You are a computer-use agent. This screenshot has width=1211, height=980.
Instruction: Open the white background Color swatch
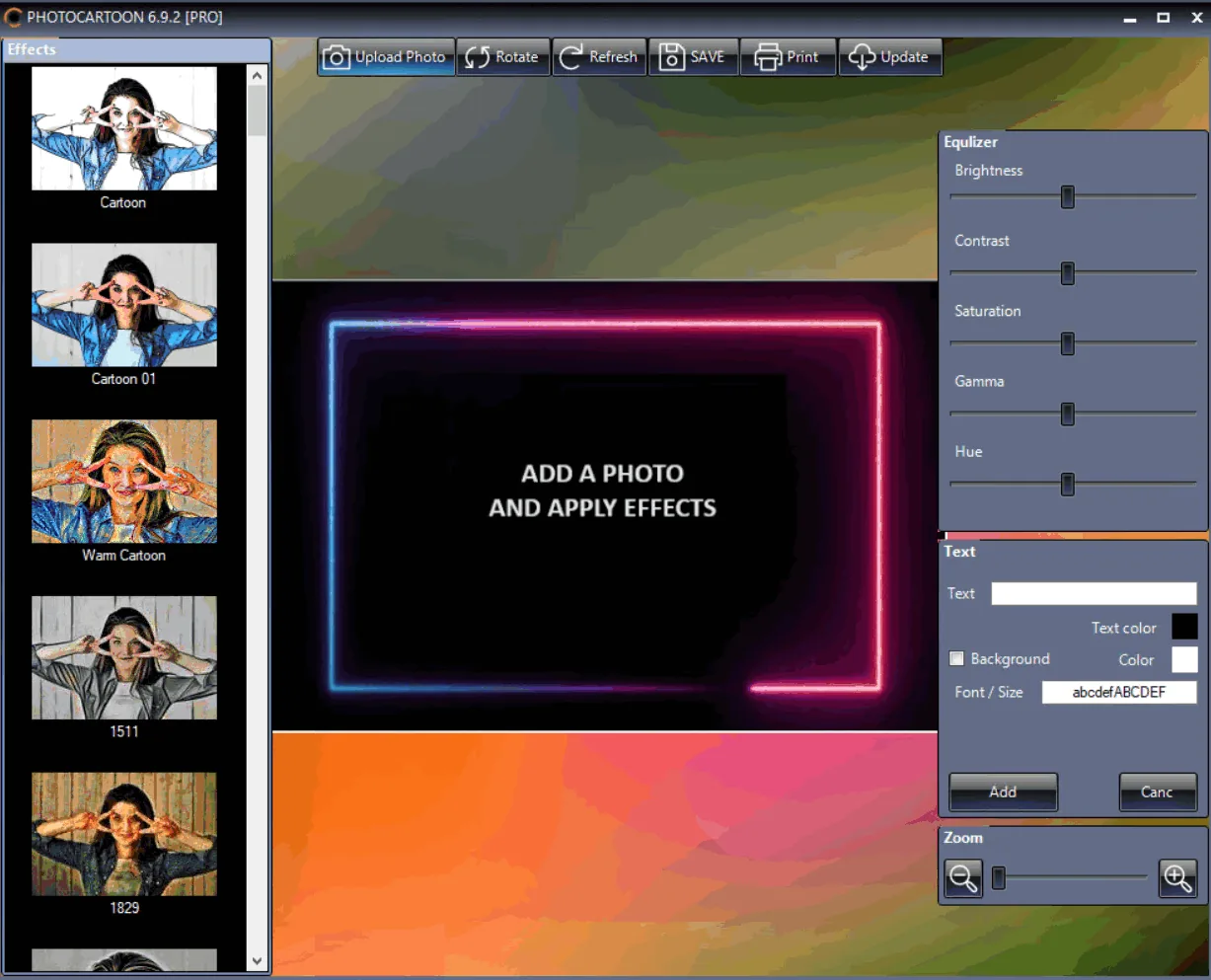coord(1184,659)
